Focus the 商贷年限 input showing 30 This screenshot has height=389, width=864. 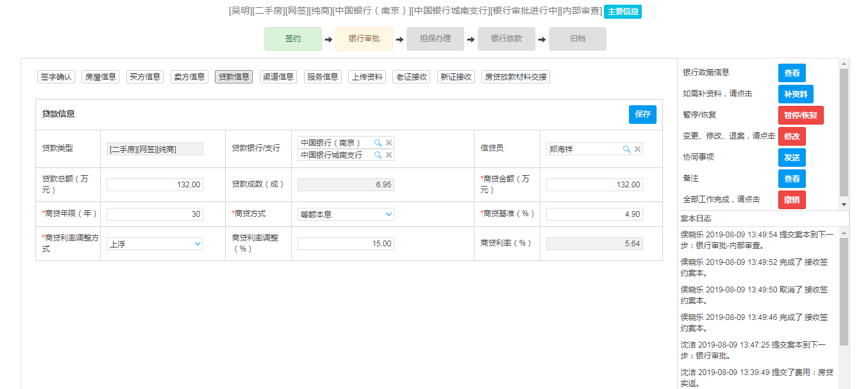tap(155, 214)
